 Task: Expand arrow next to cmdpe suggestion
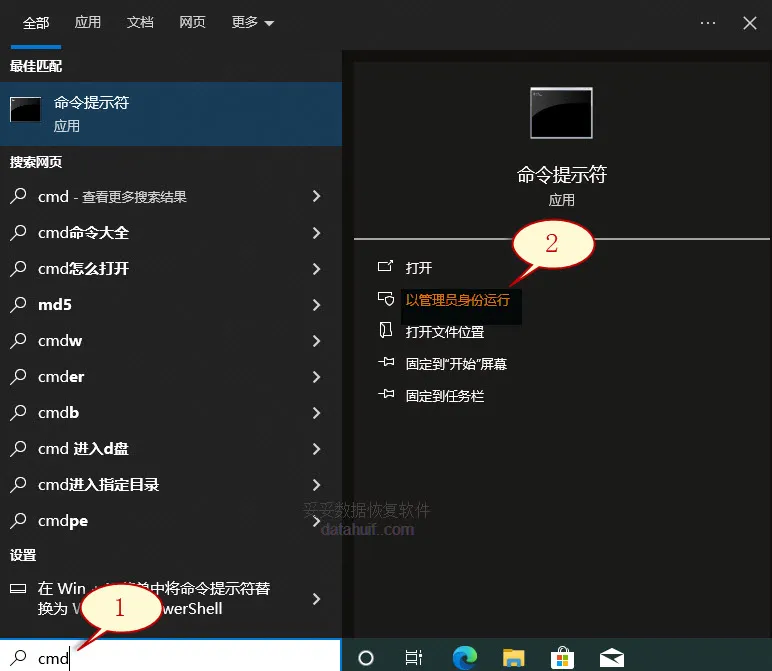[316, 521]
